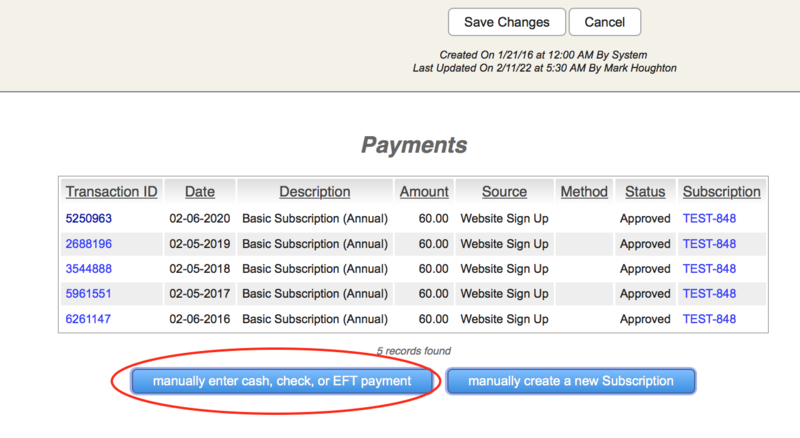Open transaction ID 6261147
The height and width of the screenshot is (438, 800).
coord(89,319)
